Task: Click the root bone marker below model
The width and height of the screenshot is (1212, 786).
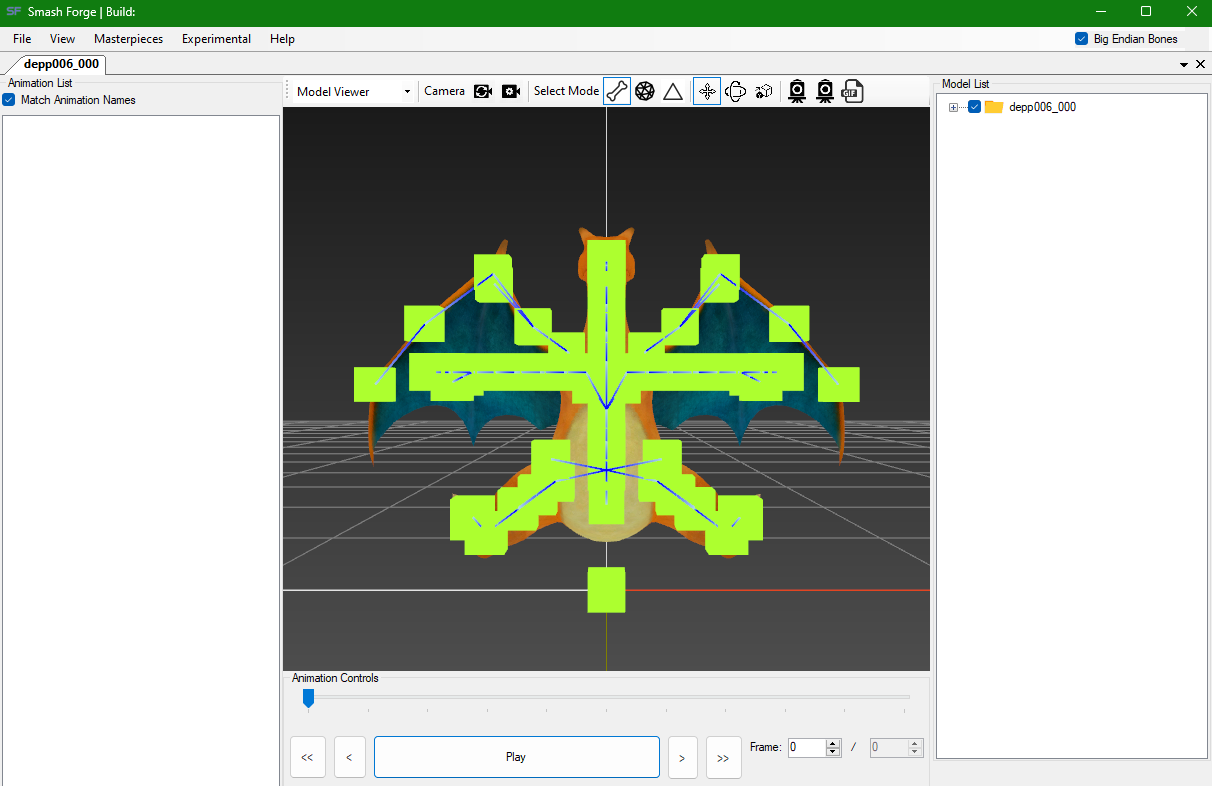Action: 606,590
